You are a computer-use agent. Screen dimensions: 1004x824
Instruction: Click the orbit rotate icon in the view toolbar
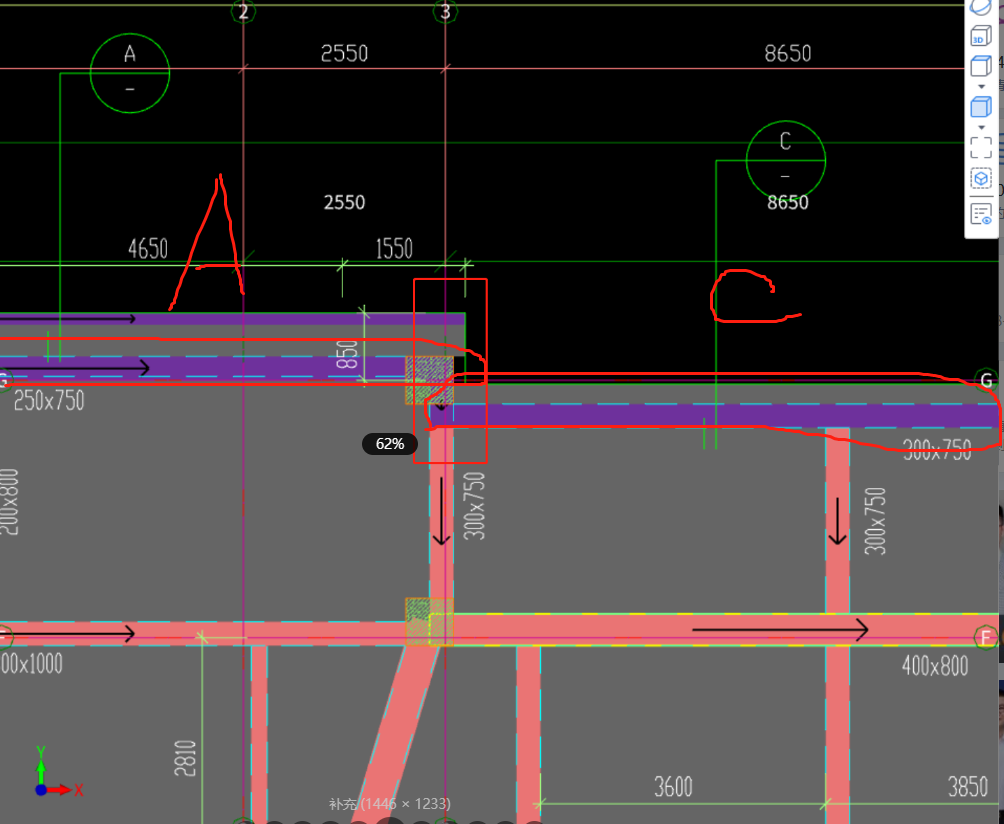[x=980, y=7]
